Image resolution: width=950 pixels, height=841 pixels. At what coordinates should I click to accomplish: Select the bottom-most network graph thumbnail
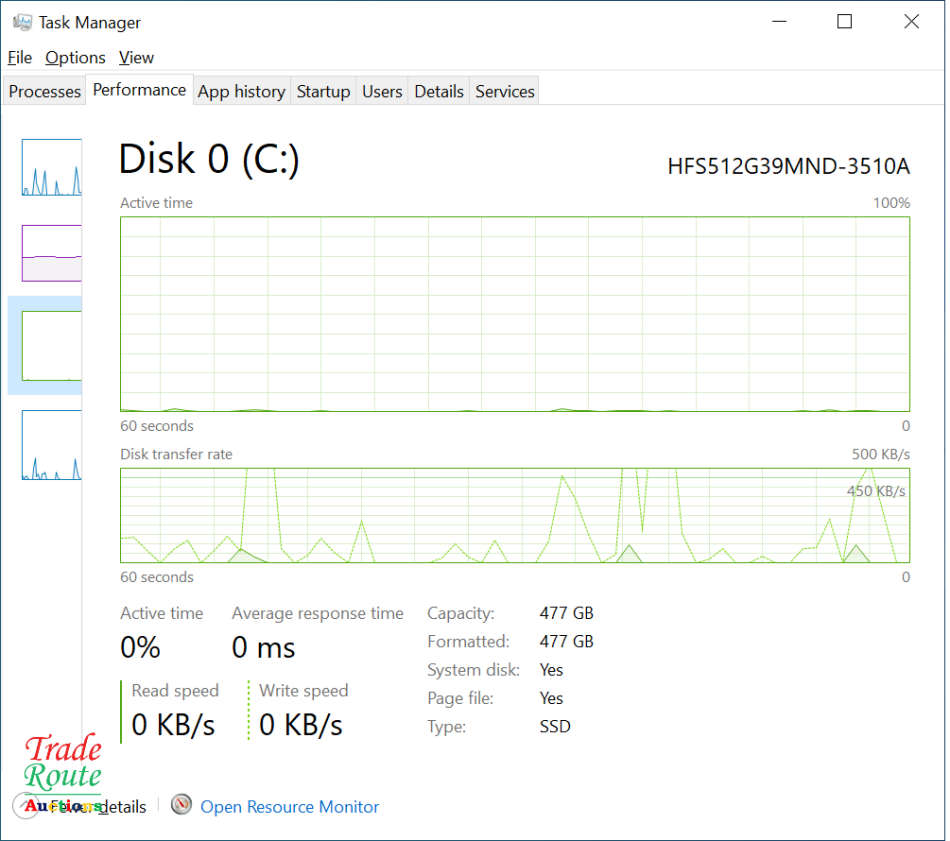click(x=51, y=444)
